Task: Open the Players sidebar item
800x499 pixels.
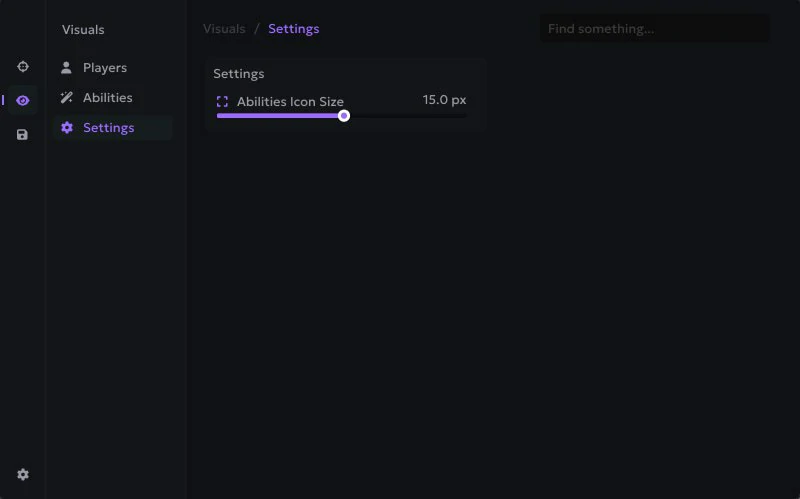Action: coord(105,68)
